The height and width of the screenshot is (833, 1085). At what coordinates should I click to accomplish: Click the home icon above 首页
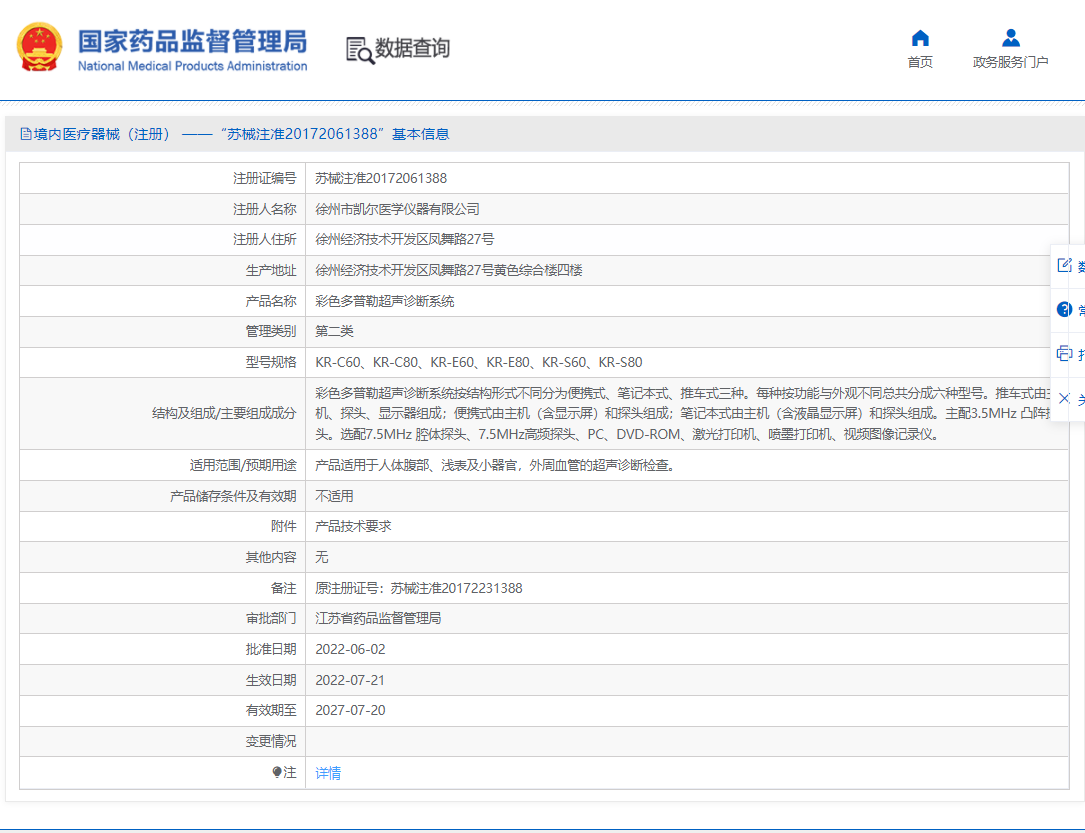[919, 38]
